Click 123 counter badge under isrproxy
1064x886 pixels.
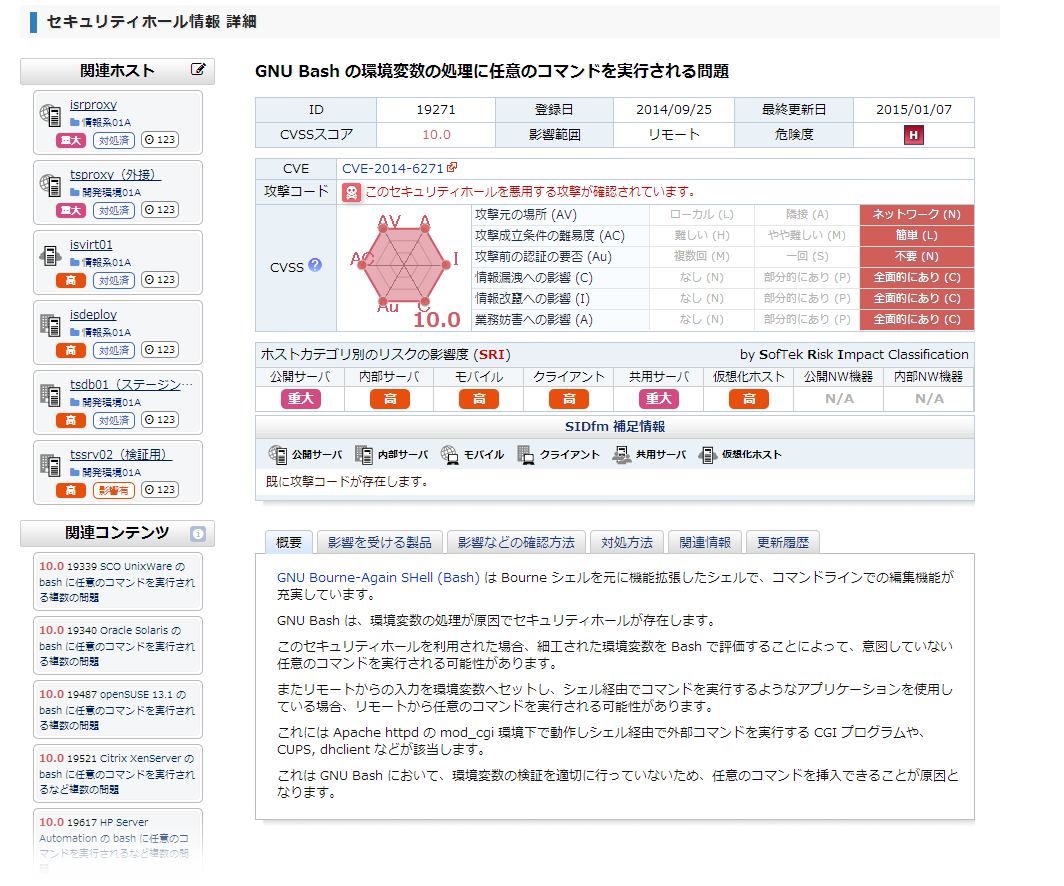(x=160, y=140)
